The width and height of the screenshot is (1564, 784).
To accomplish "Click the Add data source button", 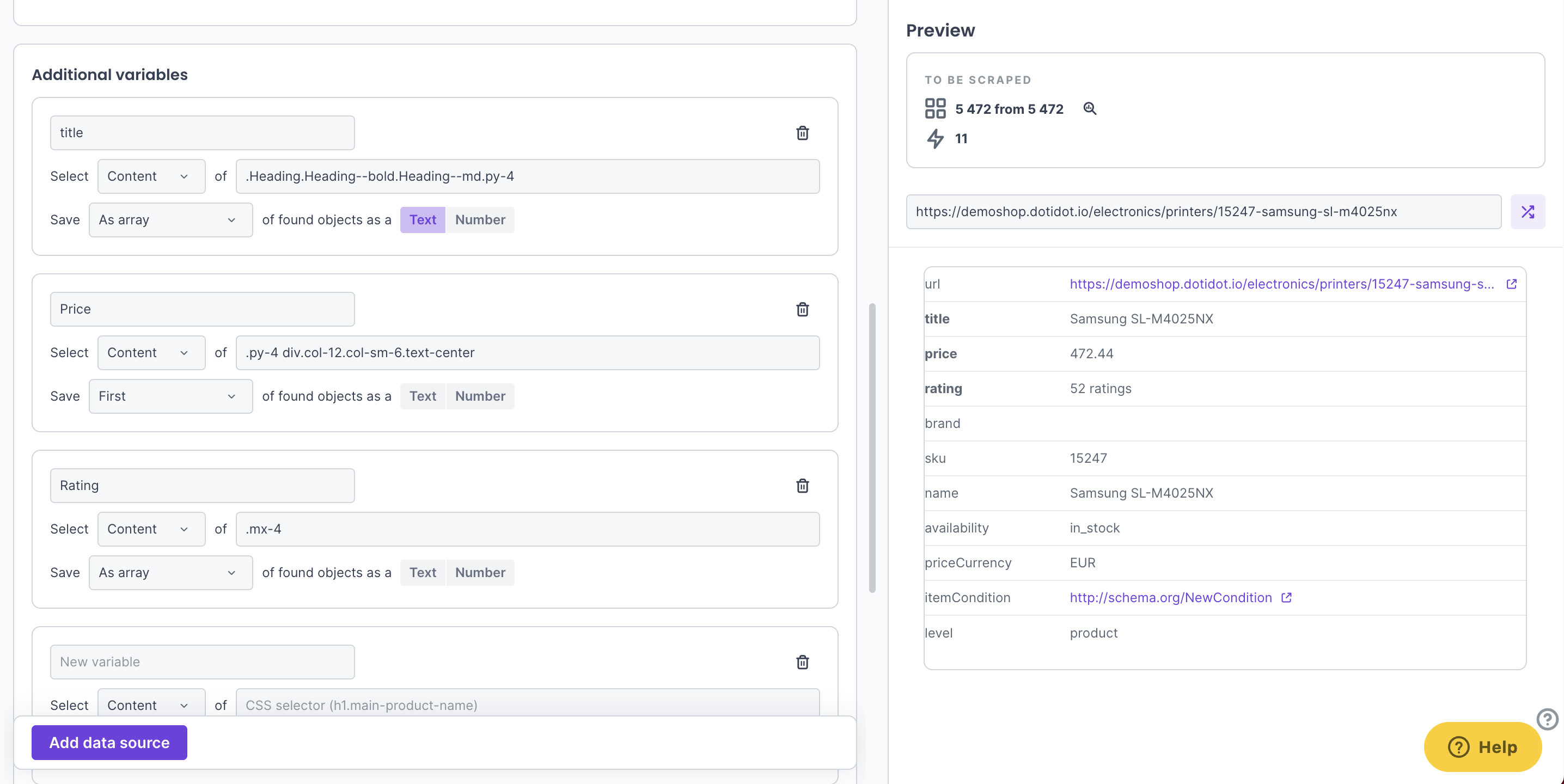I will pos(109,742).
